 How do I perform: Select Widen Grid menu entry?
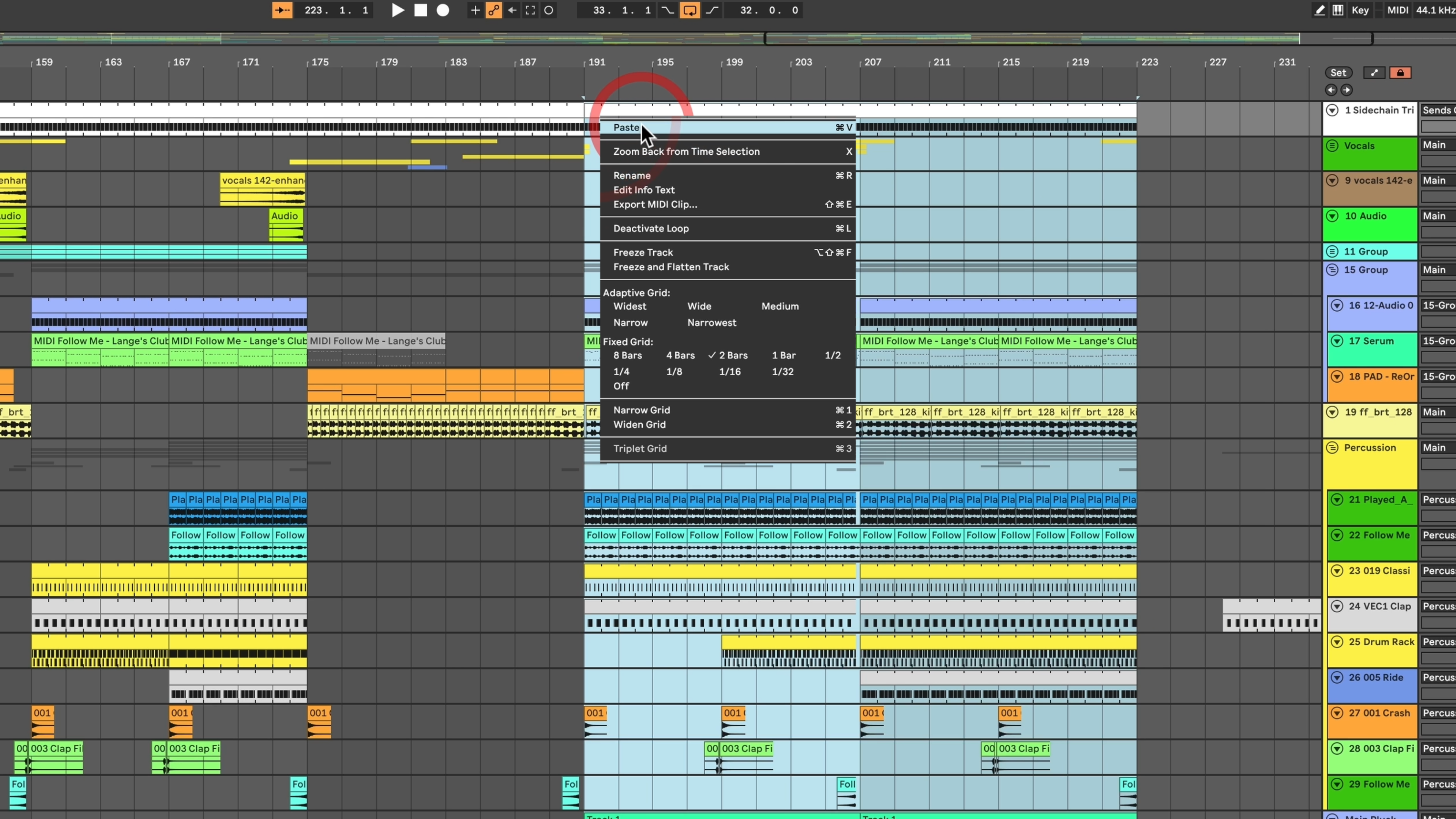[x=728, y=425]
